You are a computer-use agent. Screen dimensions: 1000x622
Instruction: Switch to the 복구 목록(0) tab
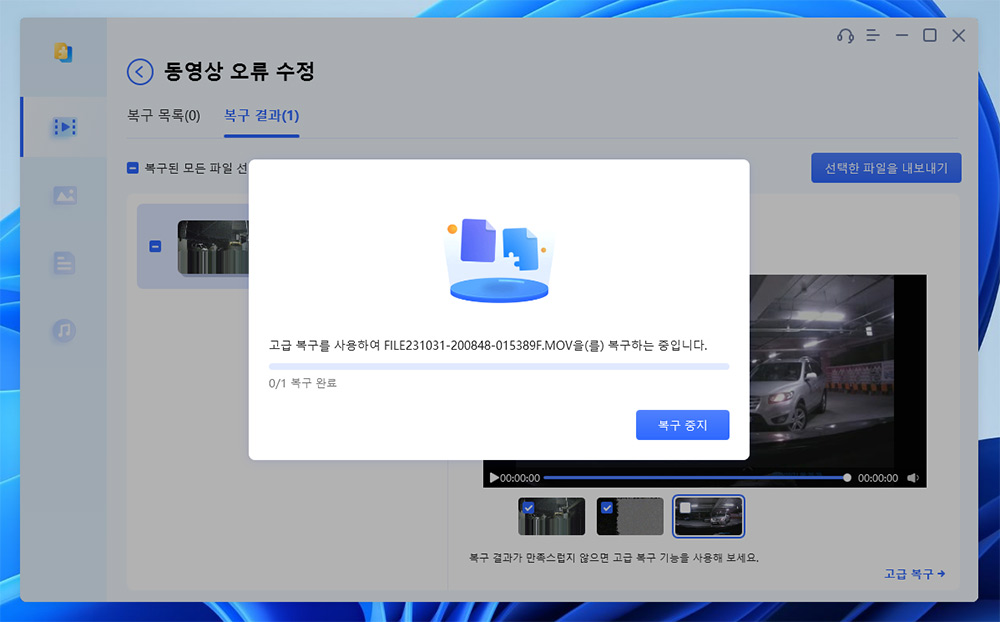point(163,115)
